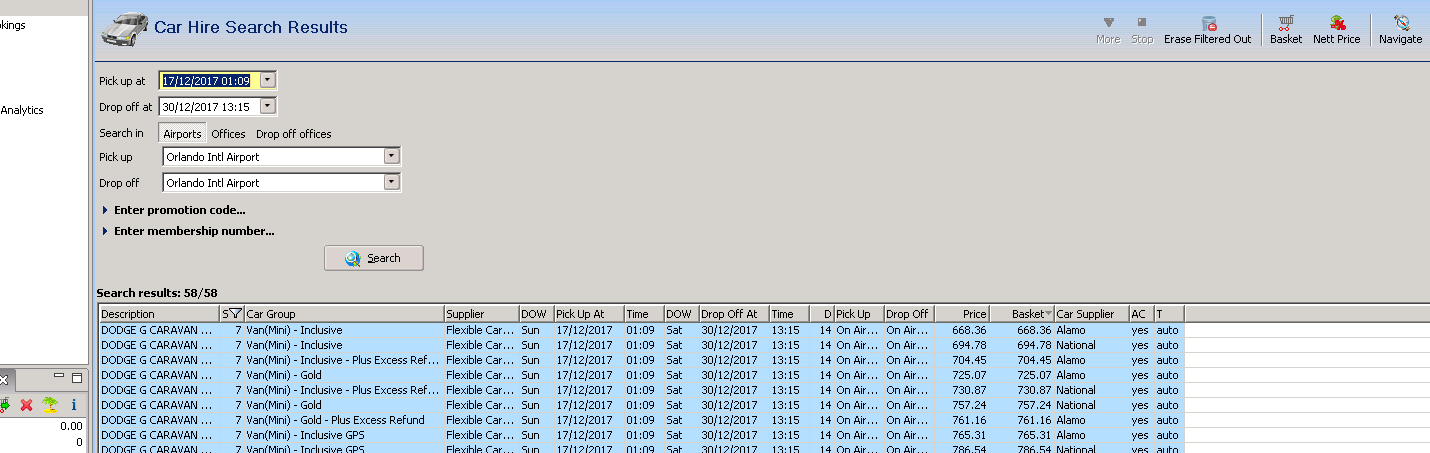Sort by Price column header
1430x453 pixels.
[962, 314]
